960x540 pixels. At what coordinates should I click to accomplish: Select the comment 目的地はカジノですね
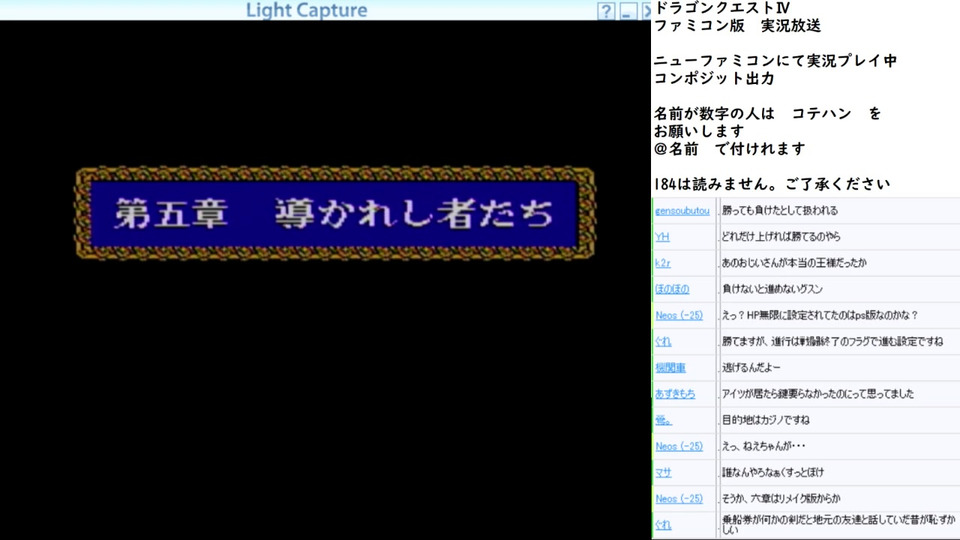coord(766,420)
